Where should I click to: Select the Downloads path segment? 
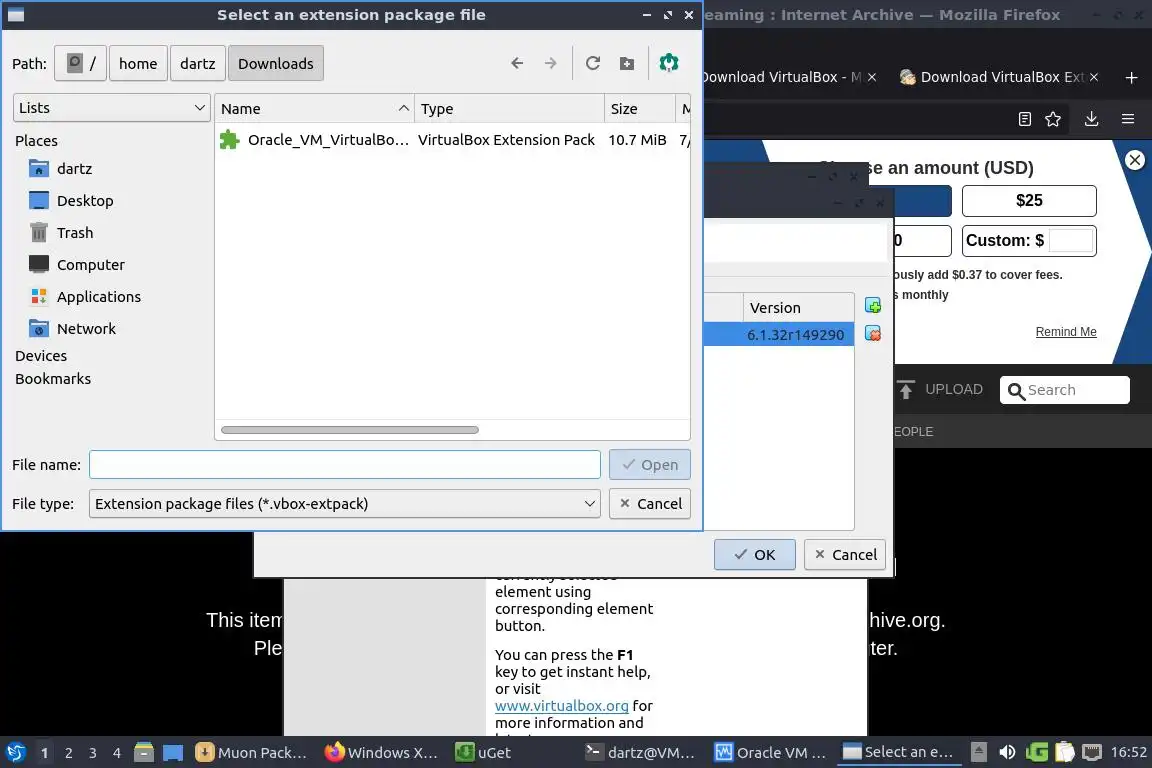[276, 63]
